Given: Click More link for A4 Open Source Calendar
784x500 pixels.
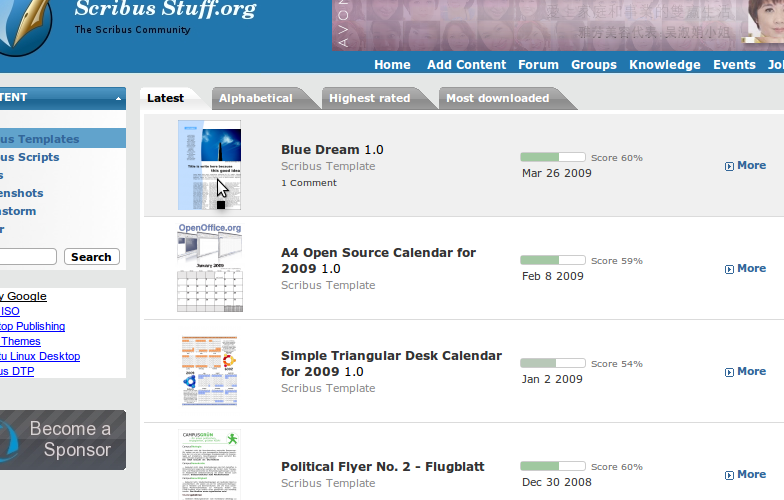Looking at the screenshot, I should pos(752,268).
